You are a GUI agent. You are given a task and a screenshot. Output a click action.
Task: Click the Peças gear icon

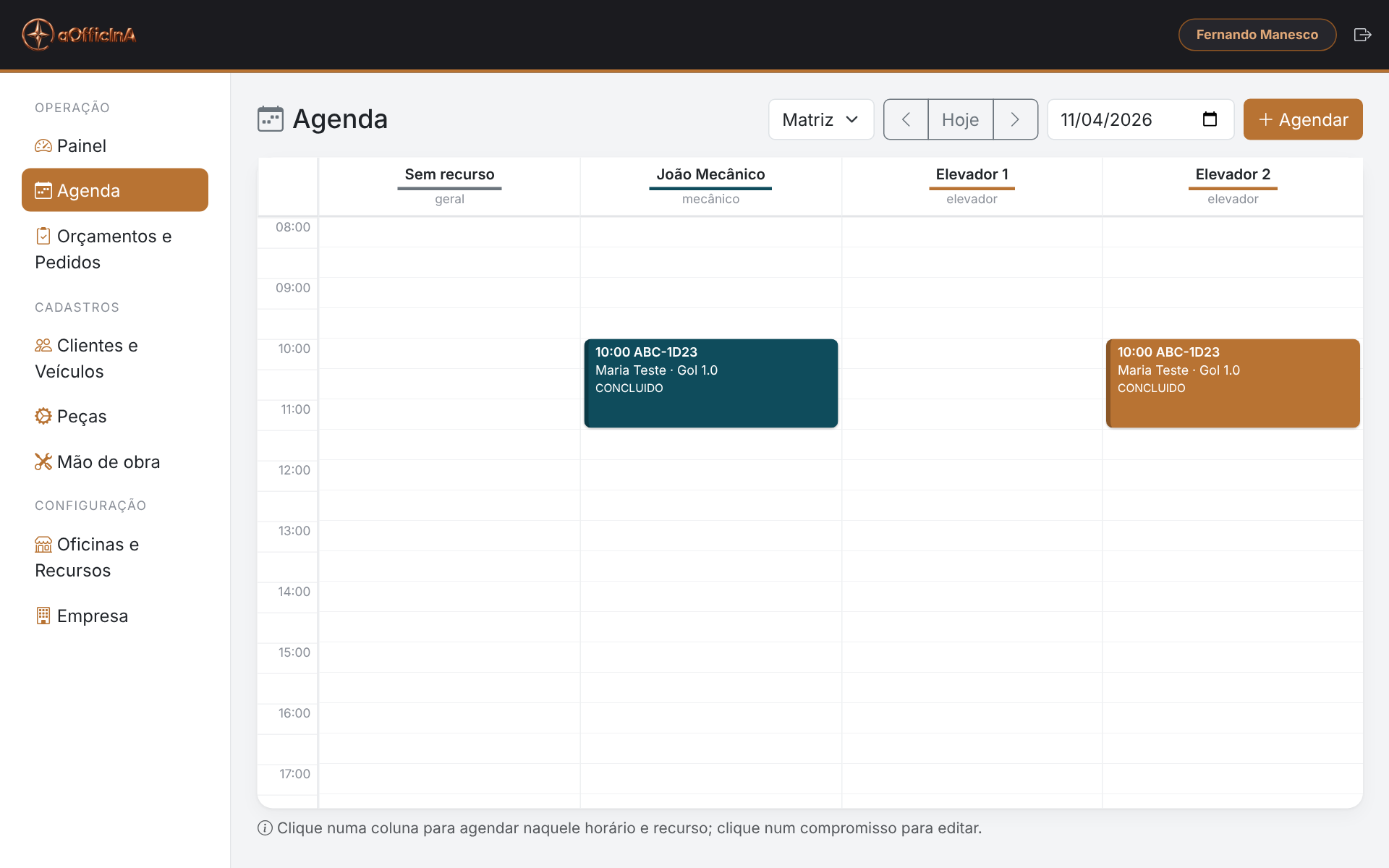point(43,416)
